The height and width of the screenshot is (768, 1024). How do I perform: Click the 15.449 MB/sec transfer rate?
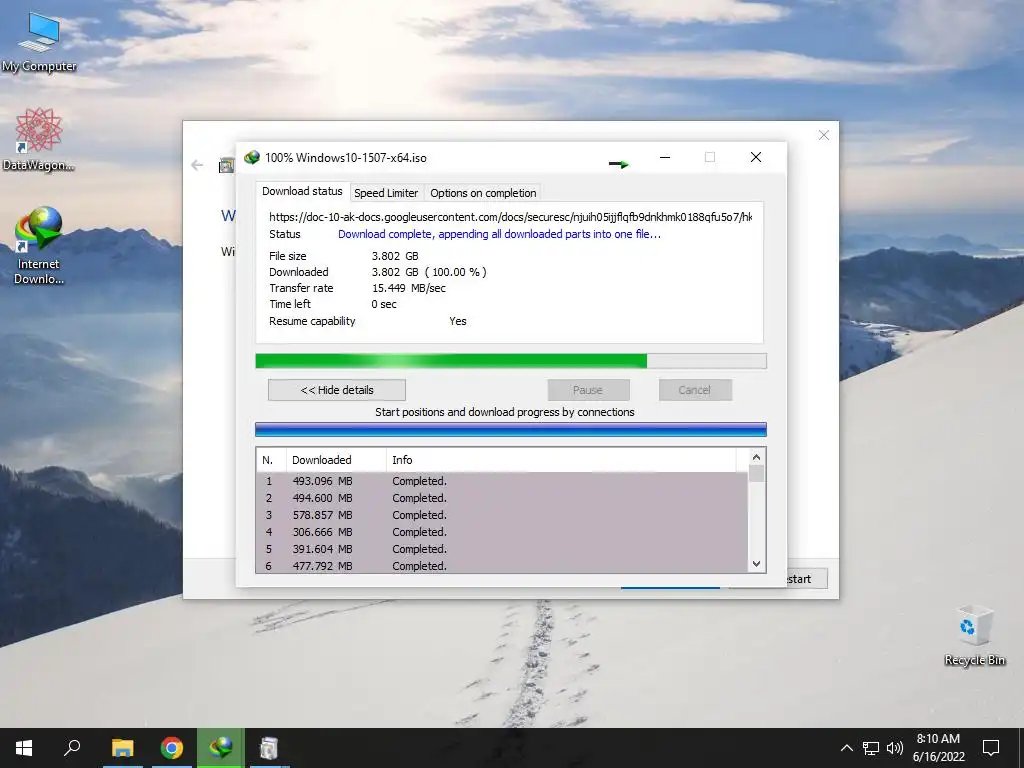click(409, 288)
